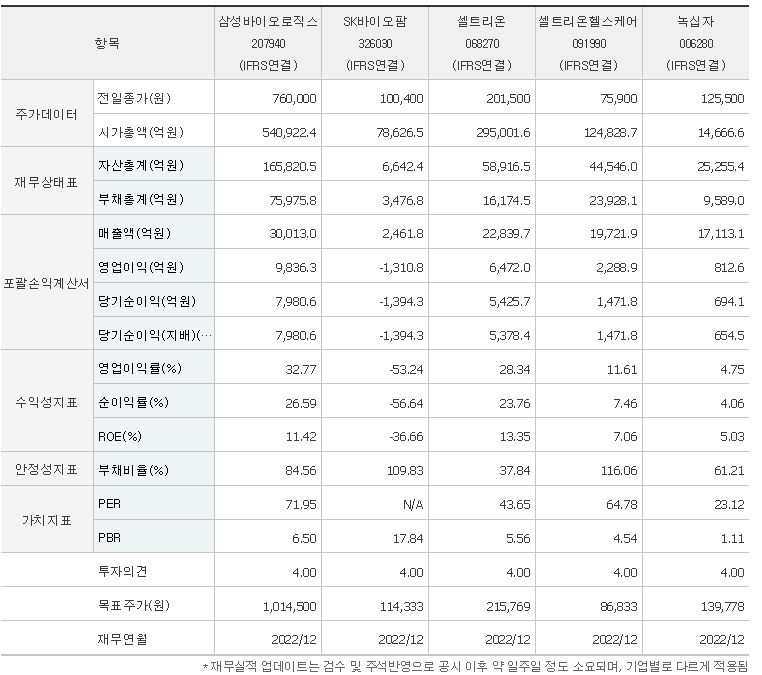Click the PBR row label
Screen dimensions: 762x675
[x=109, y=538]
